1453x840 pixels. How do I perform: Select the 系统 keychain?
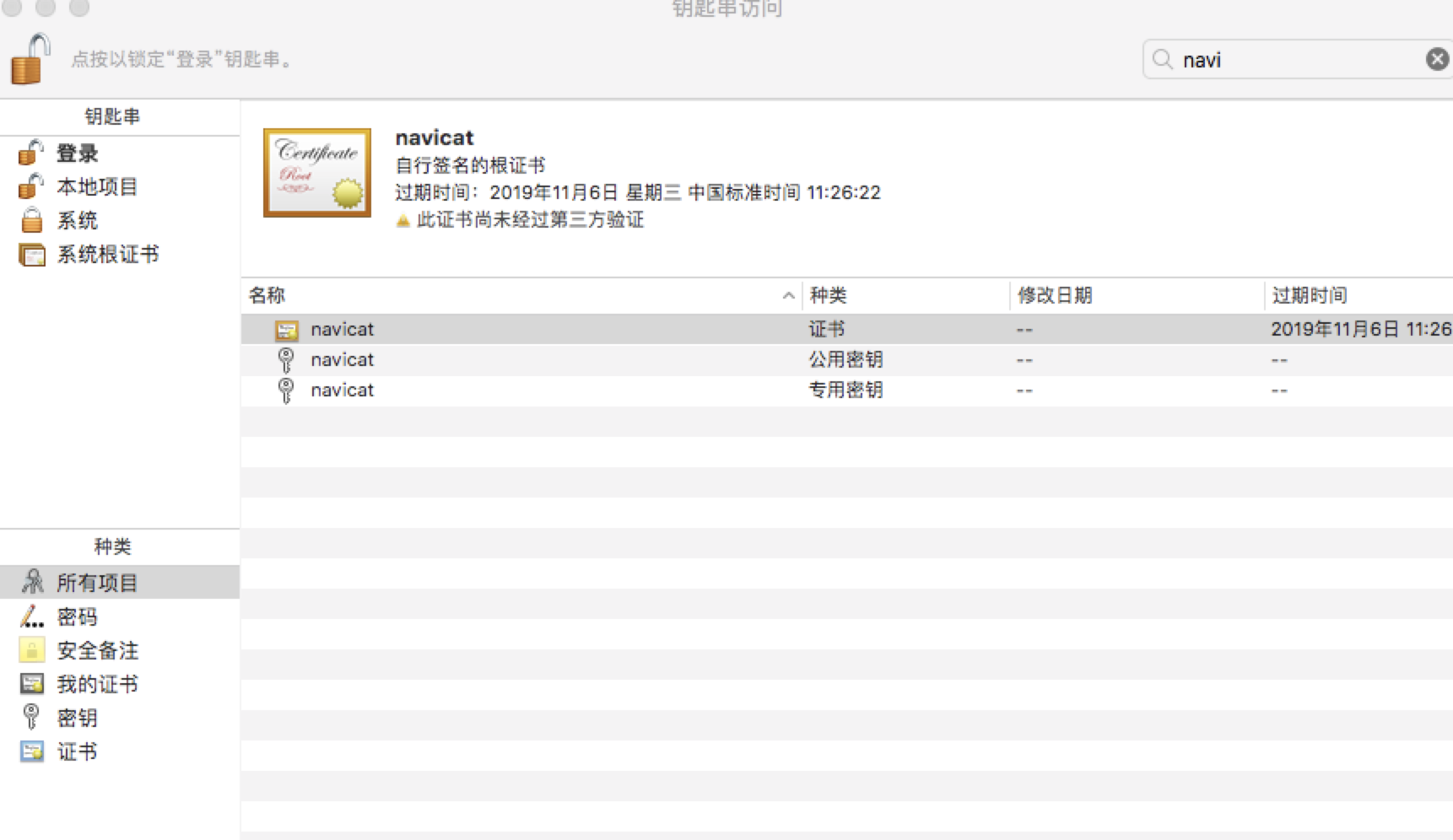pos(120,220)
